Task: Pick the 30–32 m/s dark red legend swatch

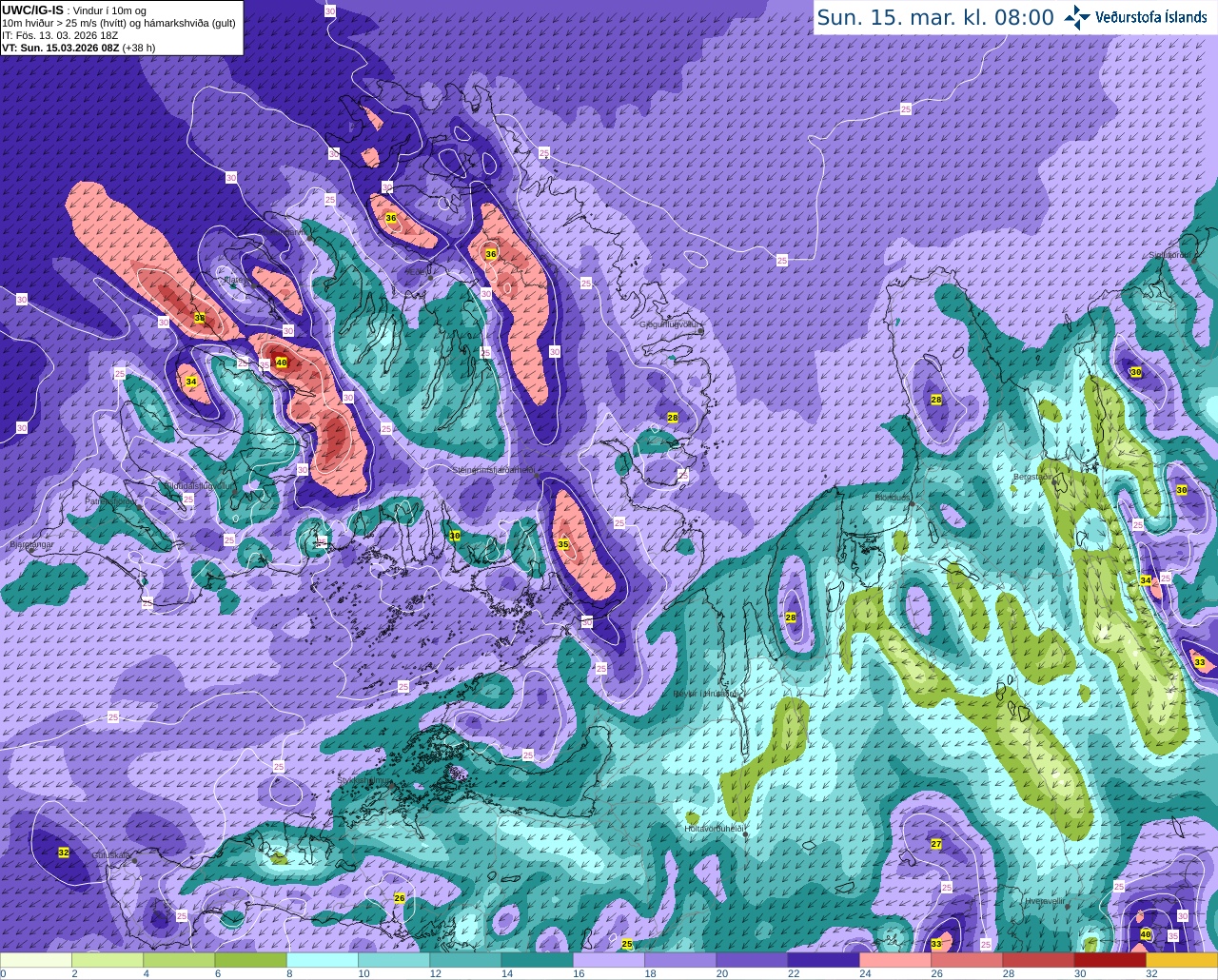Action: coord(1110,960)
